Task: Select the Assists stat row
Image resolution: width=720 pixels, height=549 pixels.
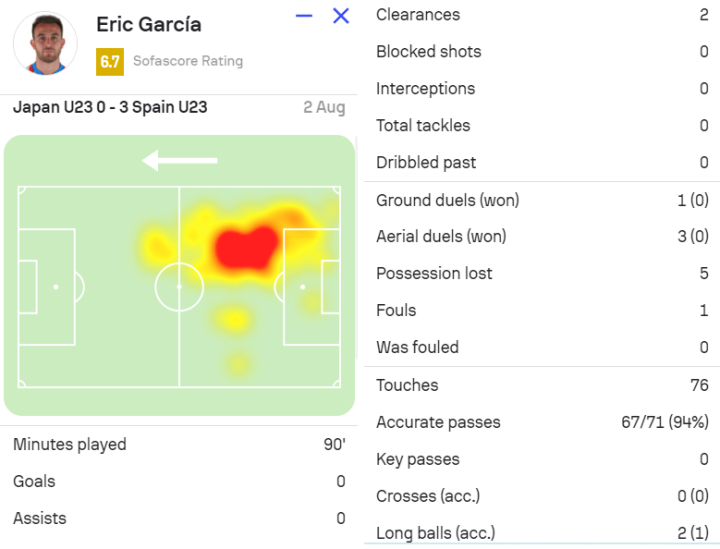Action: pos(179,518)
